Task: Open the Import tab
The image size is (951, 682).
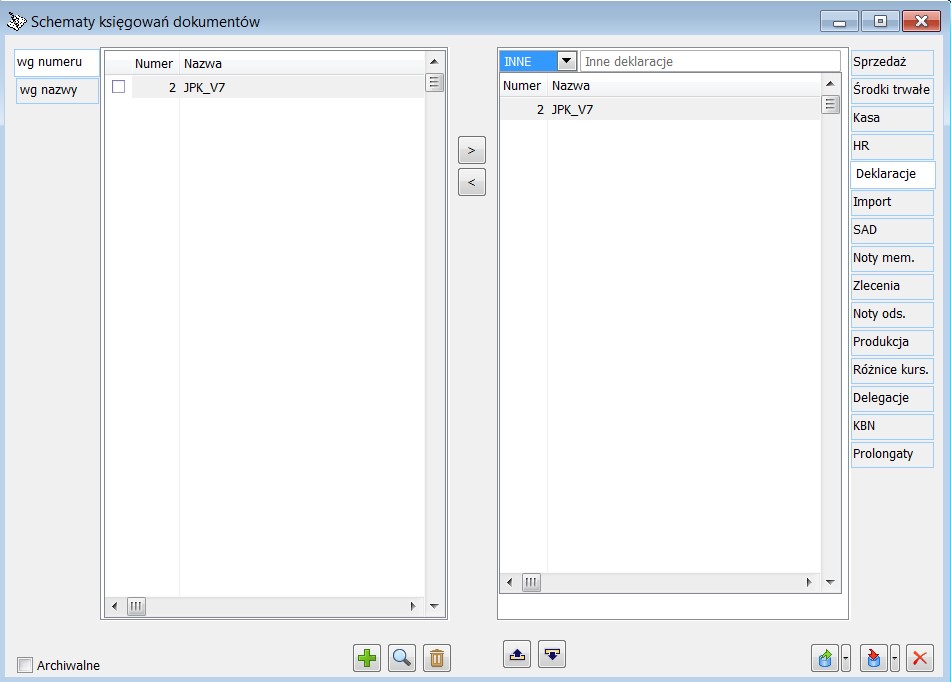Action: click(x=892, y=202)
